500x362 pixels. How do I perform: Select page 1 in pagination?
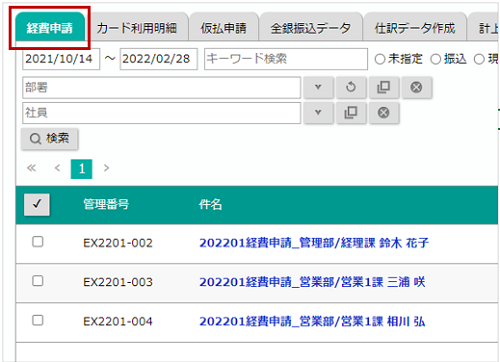(x=82, y=169)
